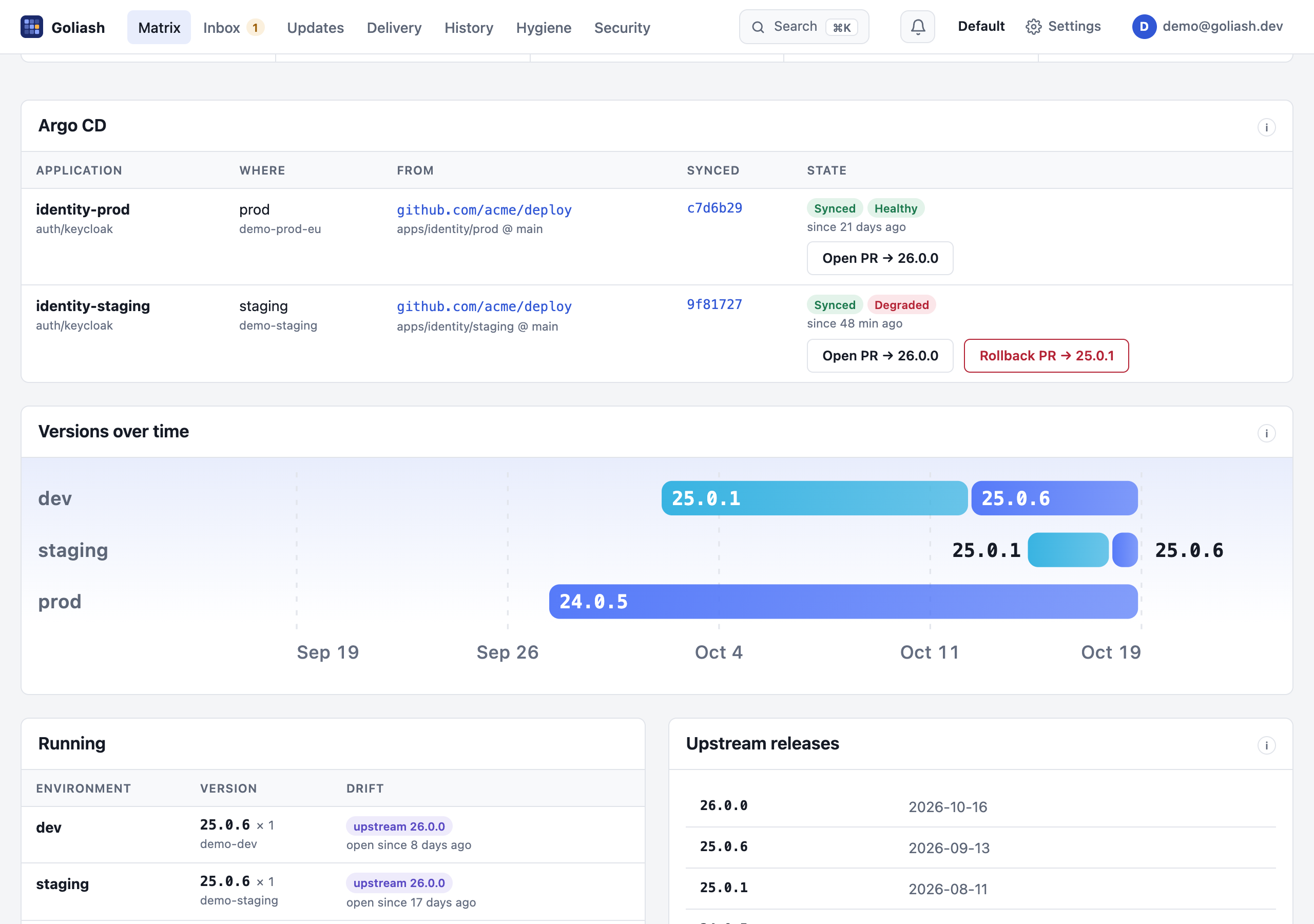Screen dimensions: 1314x924
Task: Click the dev environment row in Running
Action: click(x=333, y=835)
